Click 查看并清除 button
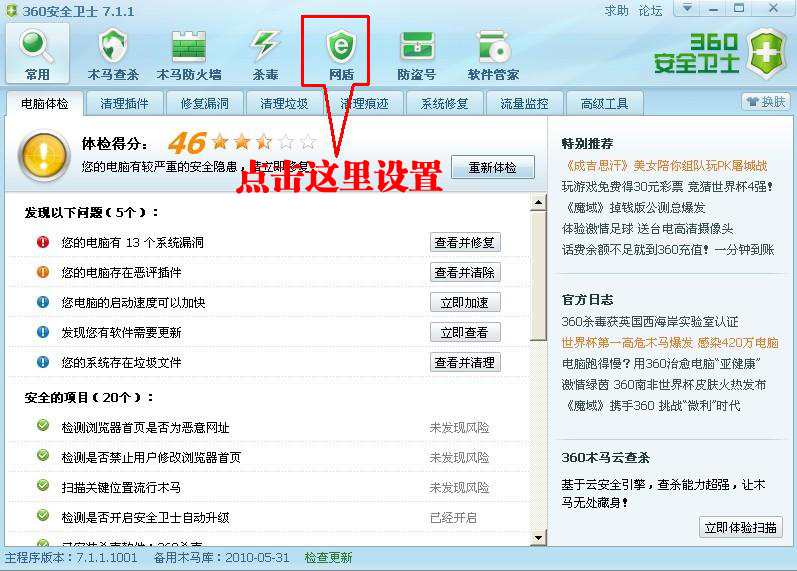Viewport: 797px width, 571px height. click(x=465, y=273)
